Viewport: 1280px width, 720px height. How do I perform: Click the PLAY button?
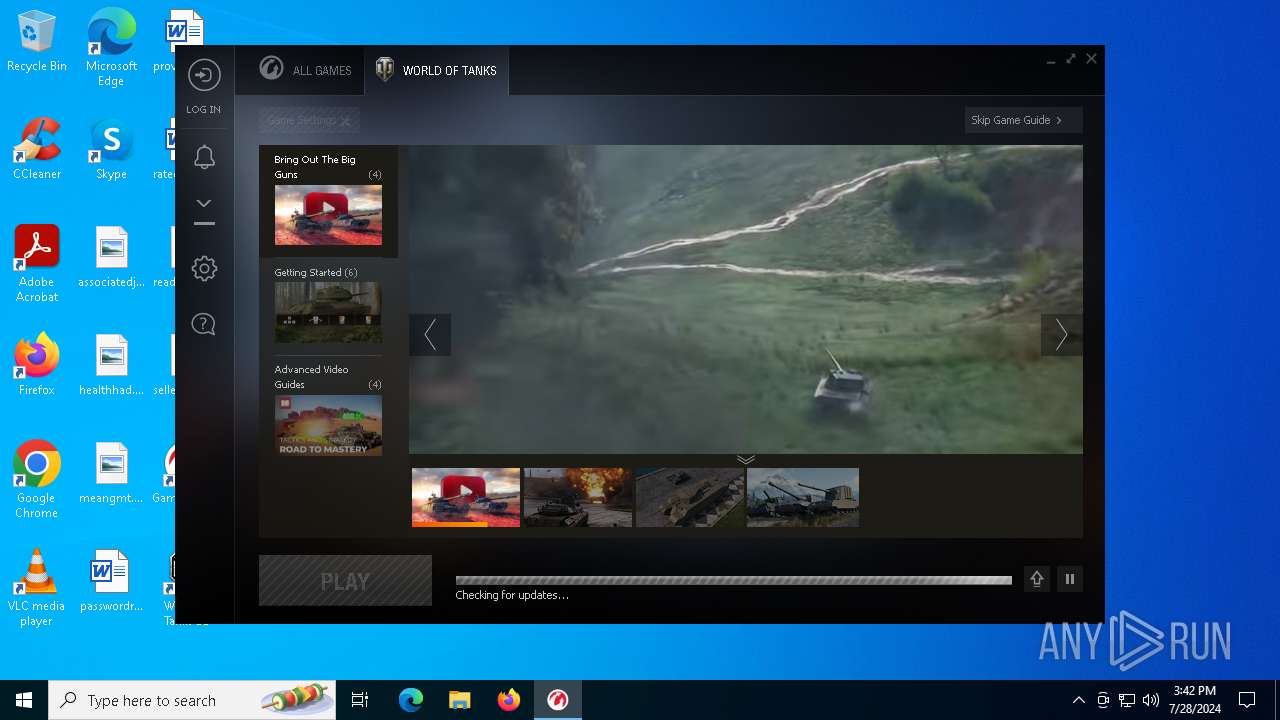point(345,581)
